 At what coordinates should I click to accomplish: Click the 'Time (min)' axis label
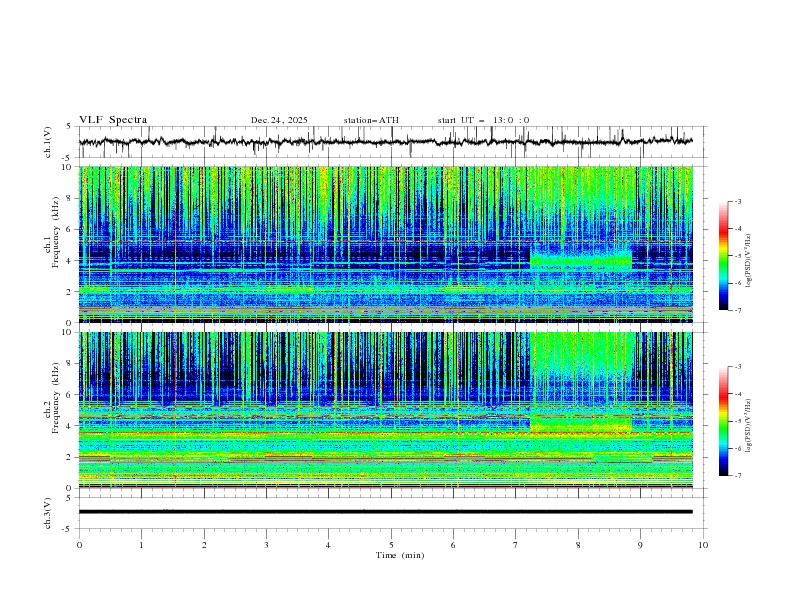coord(400,555)
